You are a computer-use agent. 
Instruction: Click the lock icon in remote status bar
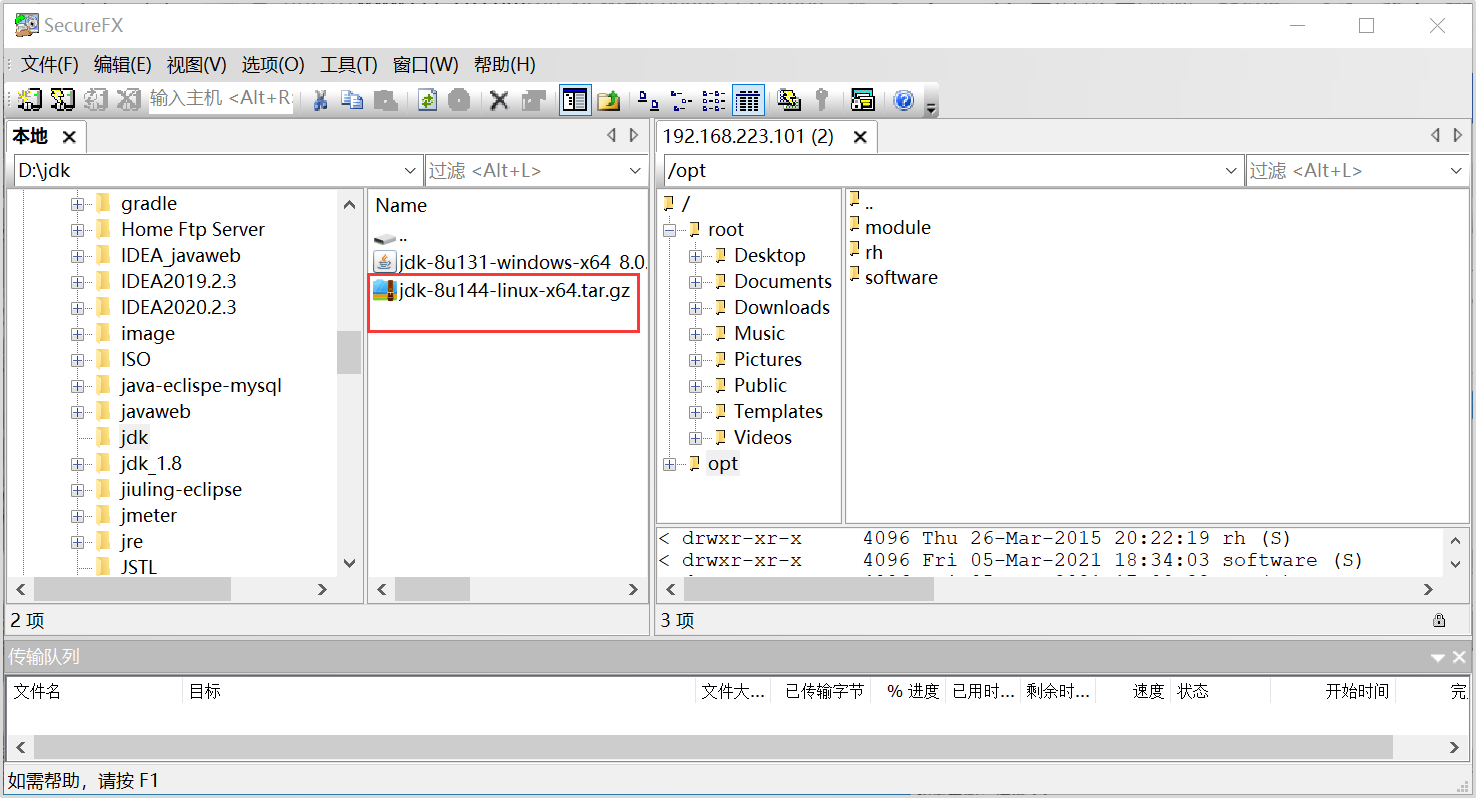pyautogui.click(x=1439, y=620)
